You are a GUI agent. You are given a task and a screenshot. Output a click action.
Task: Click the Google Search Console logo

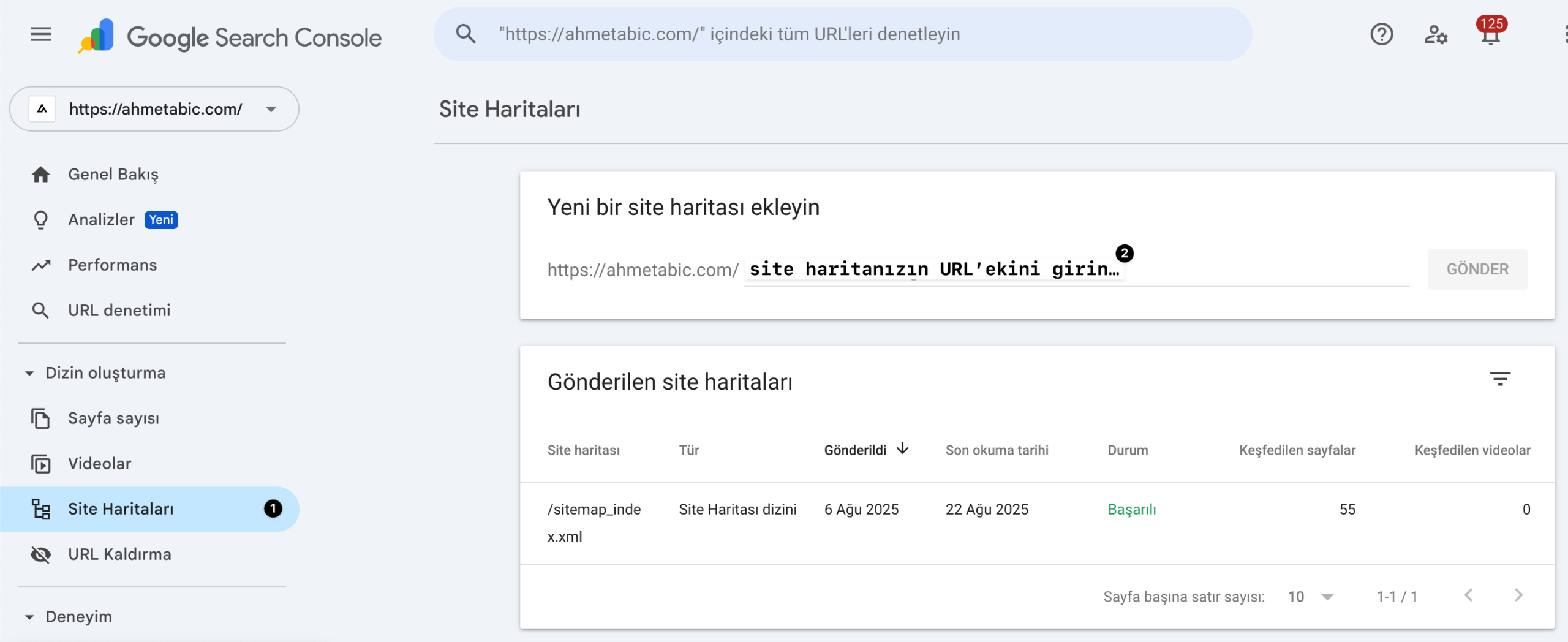tap(230, 36)
